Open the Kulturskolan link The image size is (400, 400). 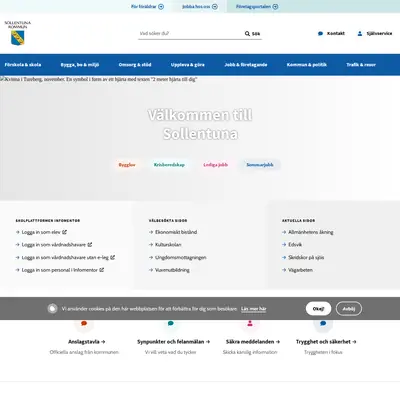[168, 244]
